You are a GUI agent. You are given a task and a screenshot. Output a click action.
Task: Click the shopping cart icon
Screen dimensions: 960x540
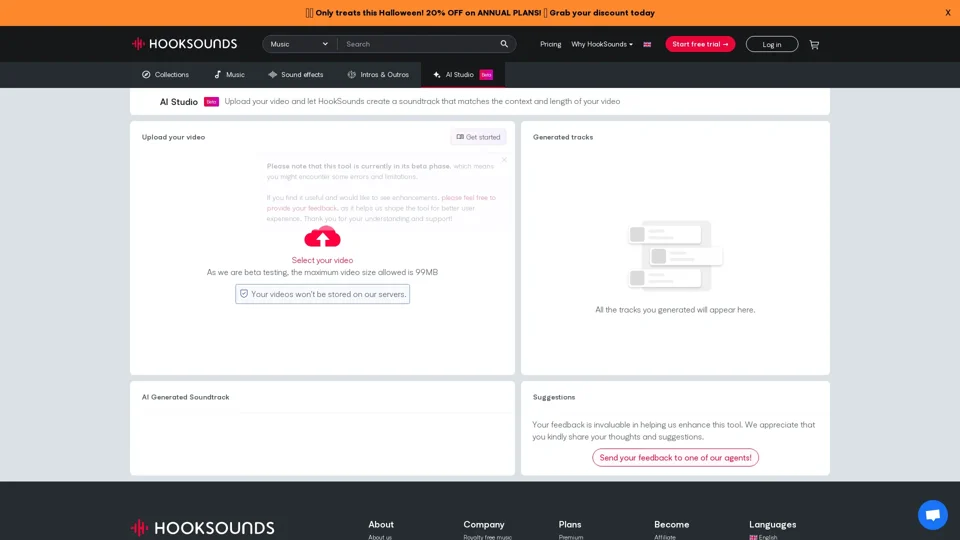tap(814, 44)
